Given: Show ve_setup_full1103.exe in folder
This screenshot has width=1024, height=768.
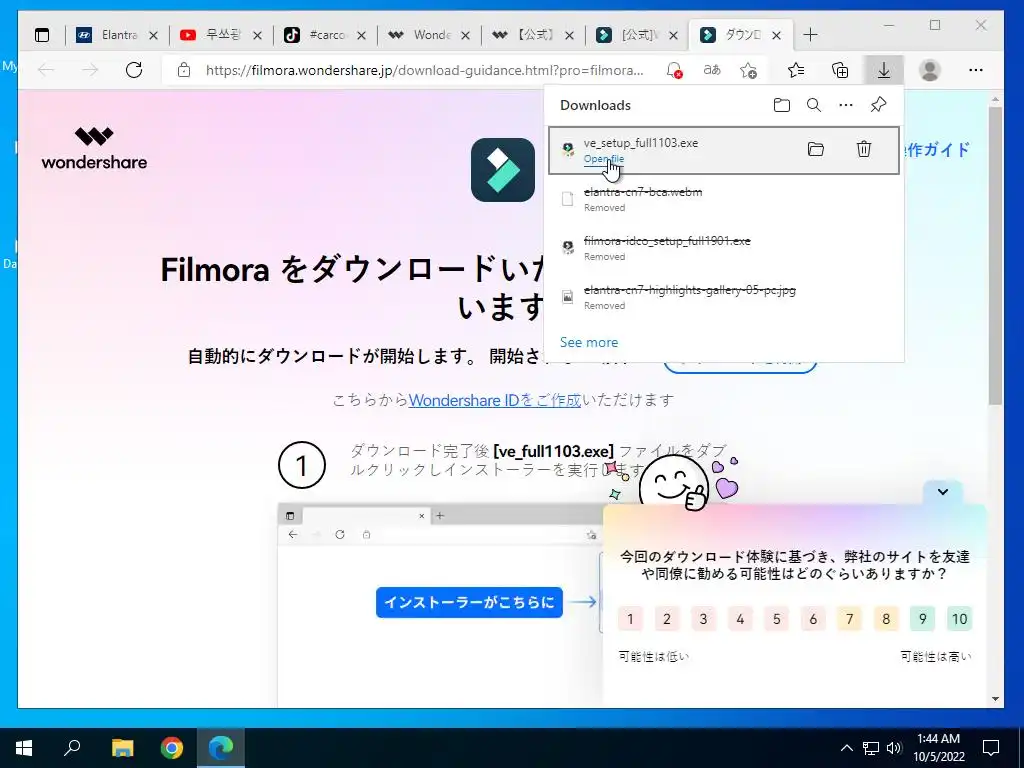Looking at the screenshot, I should click(816, 150).
